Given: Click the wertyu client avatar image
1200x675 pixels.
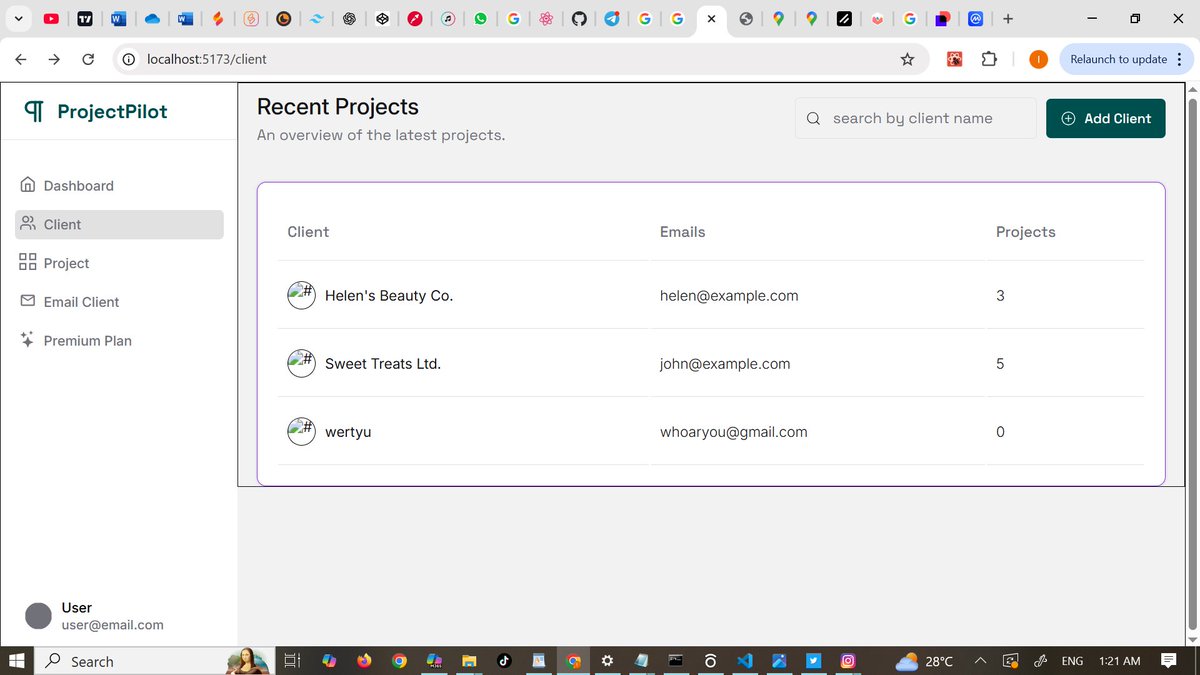Looking at the screenshot, I should point(301,431).
